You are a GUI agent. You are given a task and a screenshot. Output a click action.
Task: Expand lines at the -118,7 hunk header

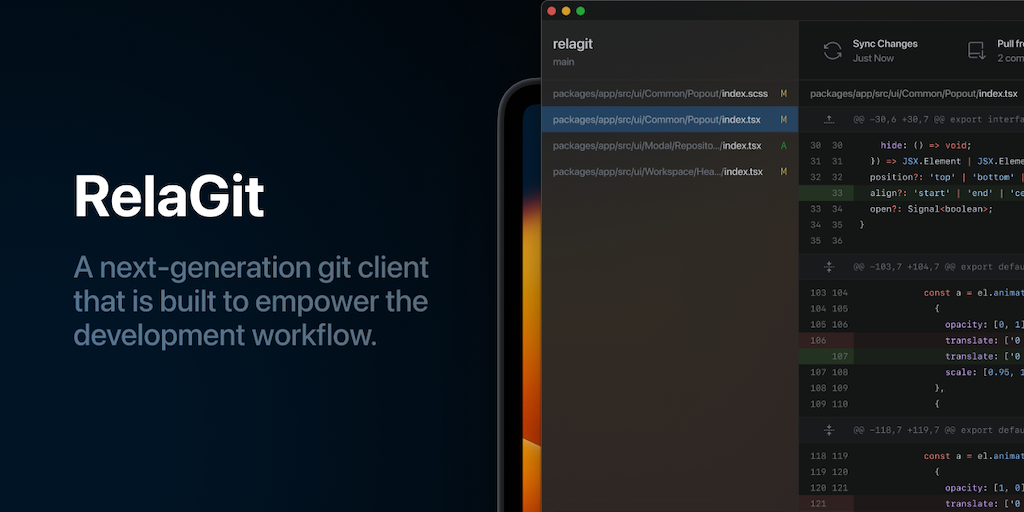point(829,430)
